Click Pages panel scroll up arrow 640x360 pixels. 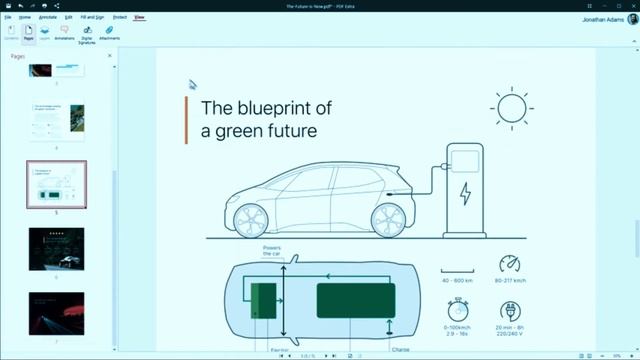(114, 67)
